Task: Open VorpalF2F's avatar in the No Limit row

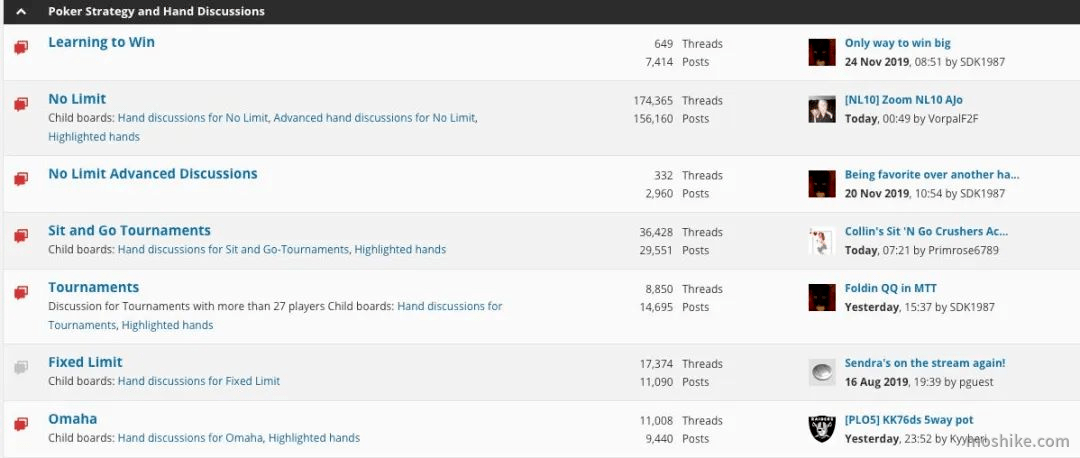Action: (x=822, y=109)
